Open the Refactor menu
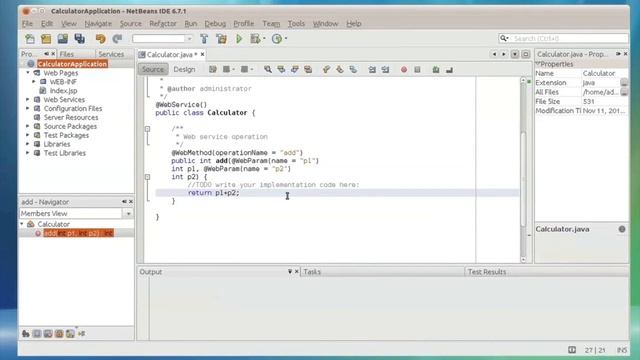640x360 pixels. [x=163, y=24]
